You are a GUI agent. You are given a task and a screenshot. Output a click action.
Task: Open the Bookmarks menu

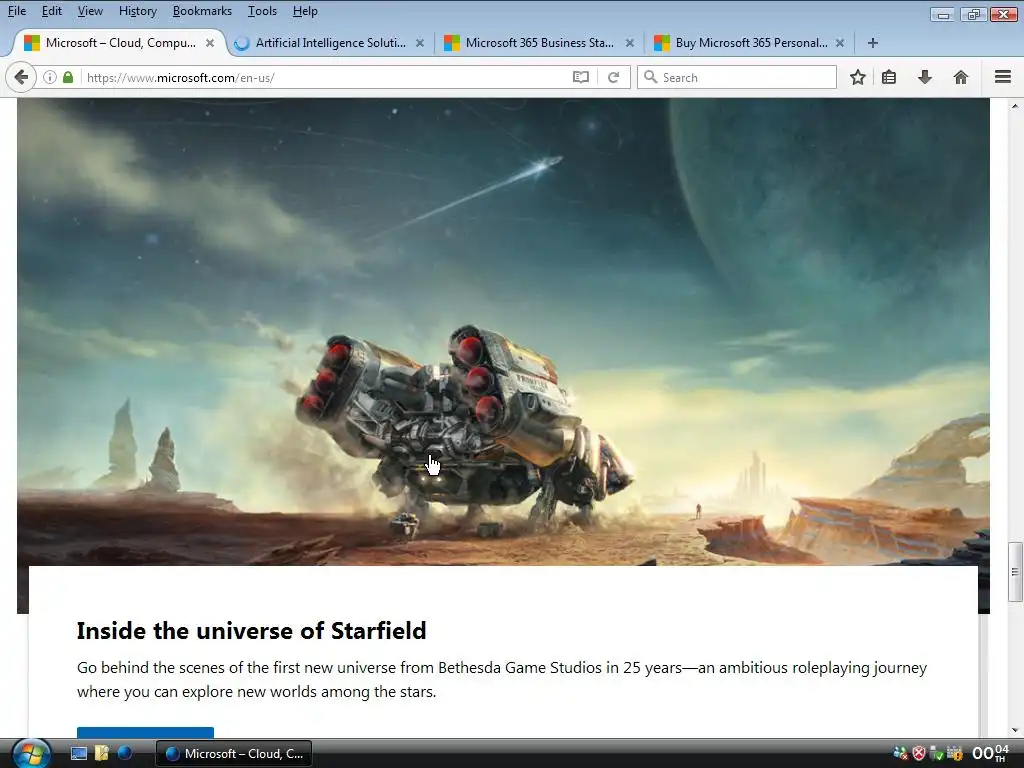[202, 11]
